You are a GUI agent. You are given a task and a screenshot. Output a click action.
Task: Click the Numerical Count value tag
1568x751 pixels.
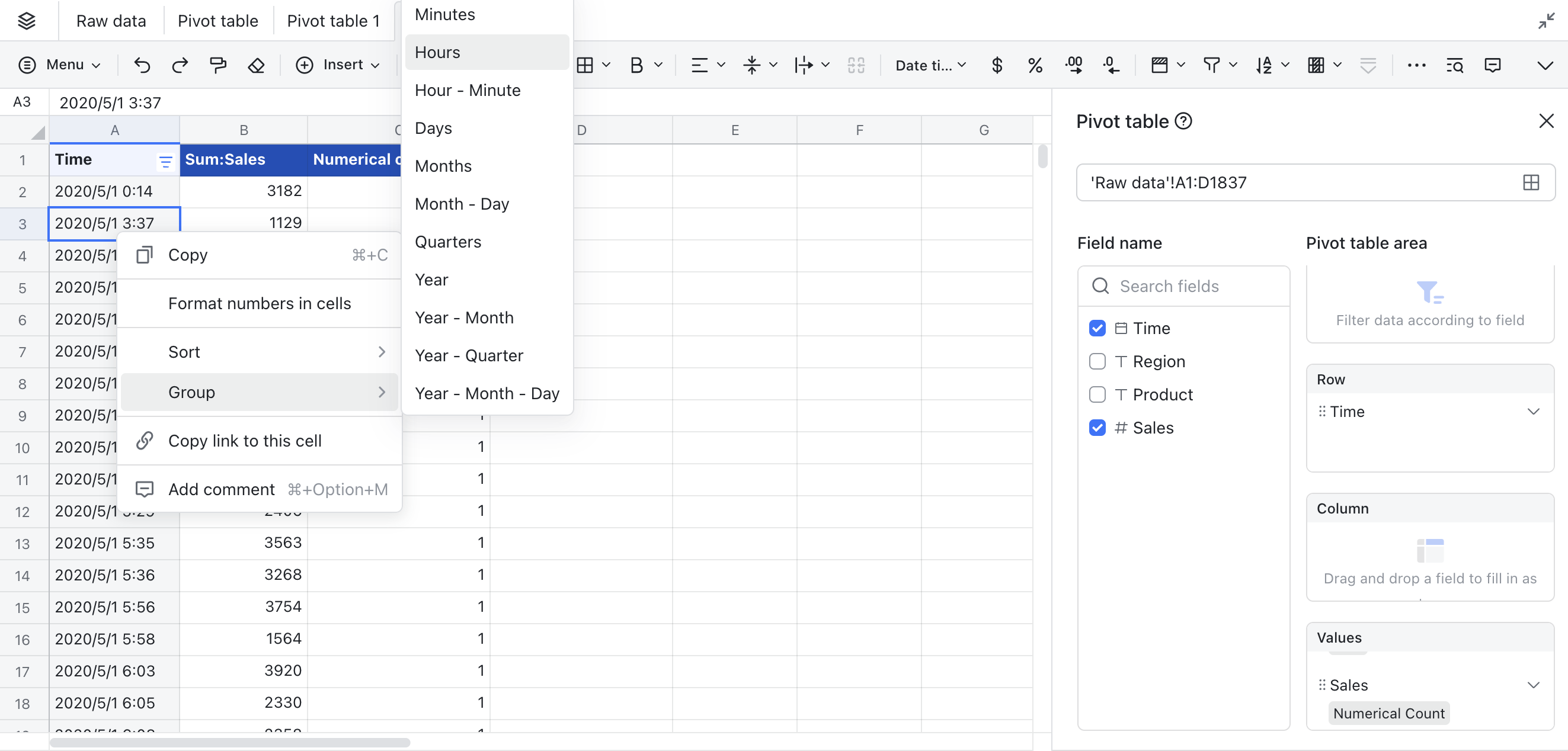point(1388,713)
